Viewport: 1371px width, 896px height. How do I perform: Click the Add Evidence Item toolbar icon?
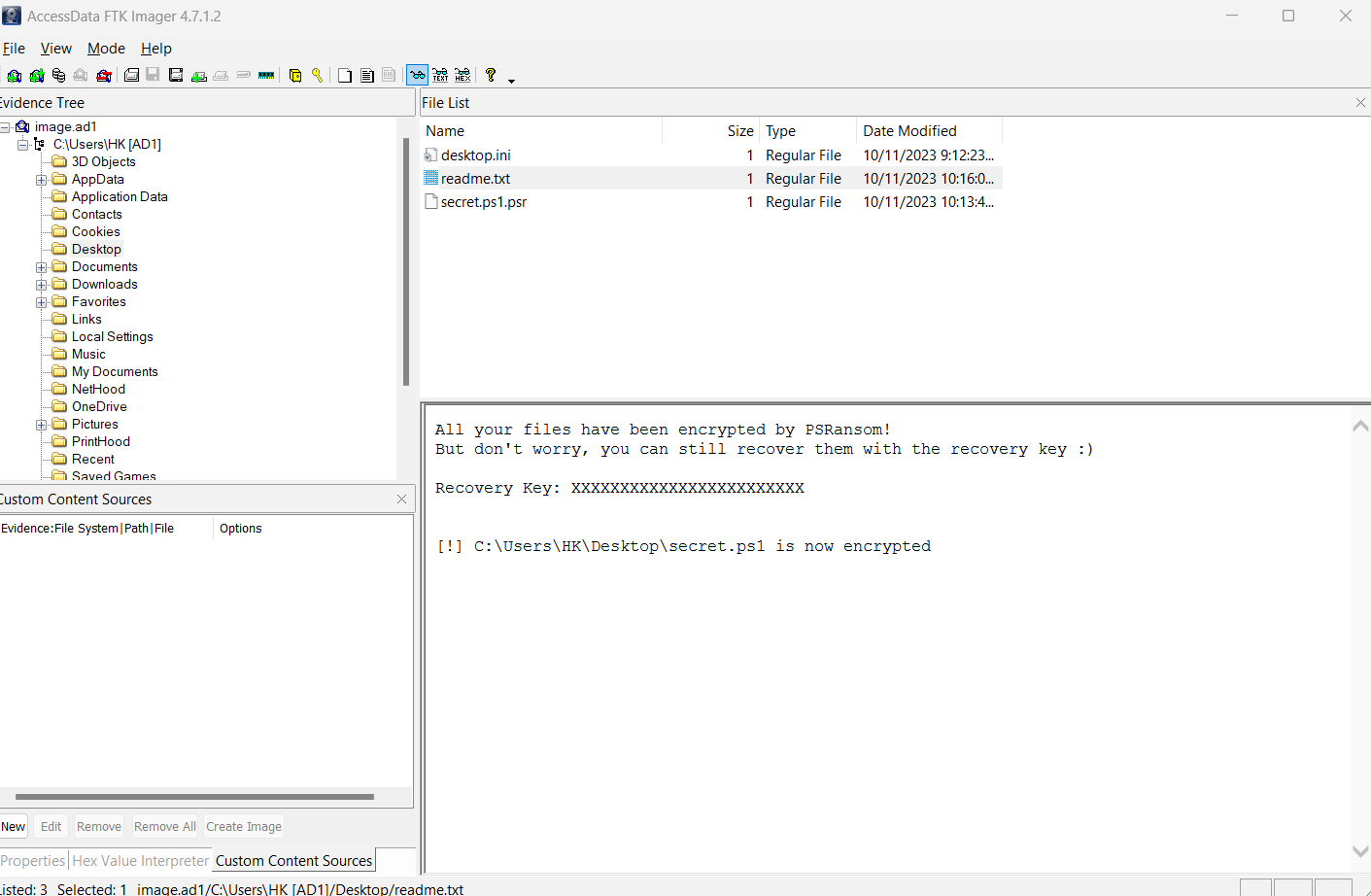click(x=14, y=76)
